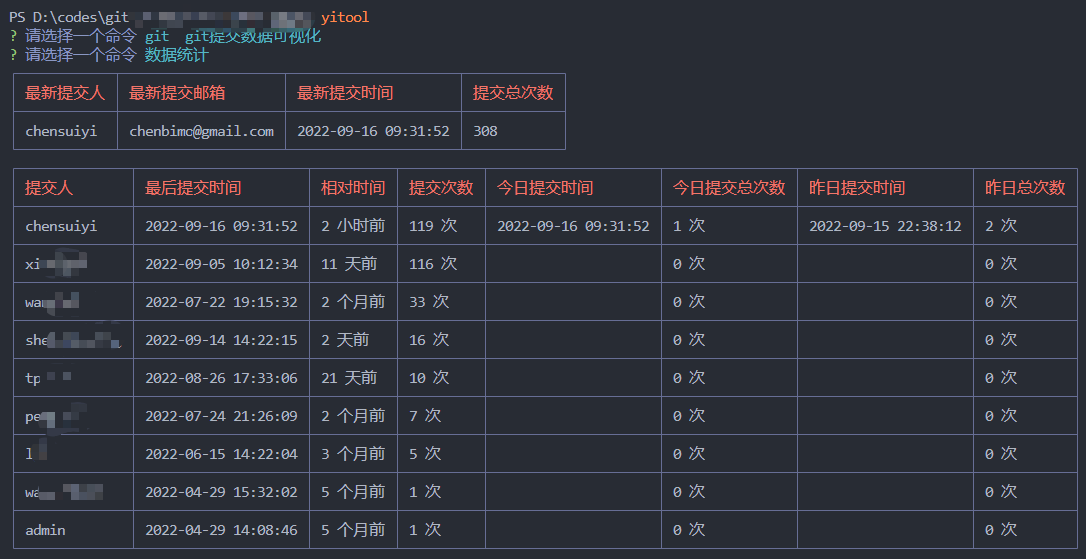Click the 最新提交时间 column header
1086x559 pixels.
tap(345, 93)
